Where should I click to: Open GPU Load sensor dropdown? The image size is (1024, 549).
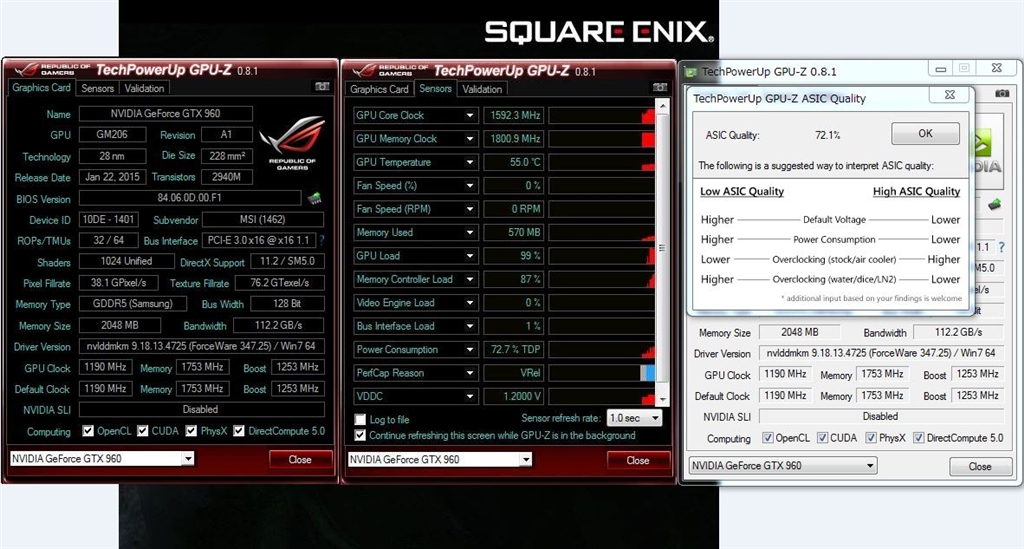pyautogui.click(x=470, y=256)
